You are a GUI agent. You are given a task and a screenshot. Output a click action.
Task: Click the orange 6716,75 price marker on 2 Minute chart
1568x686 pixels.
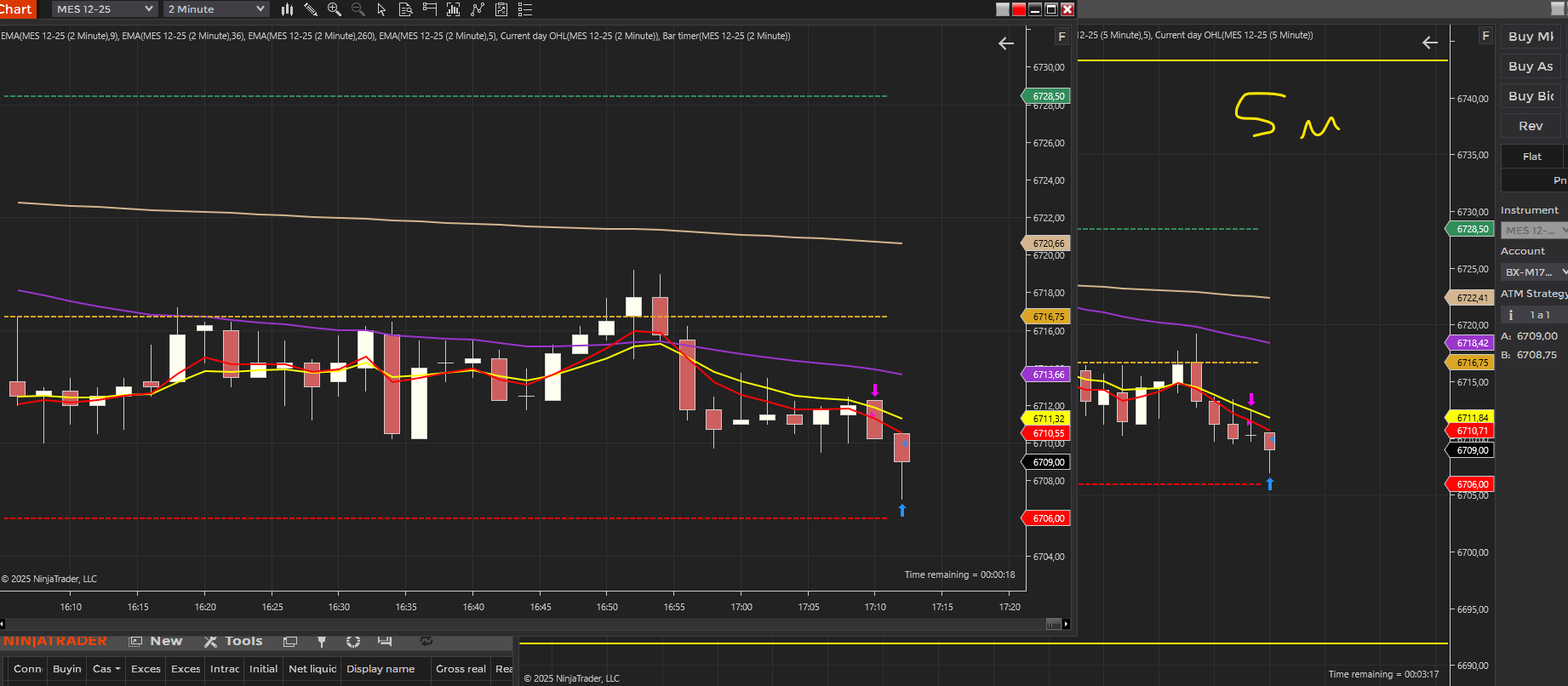(x=1047, y=317)
